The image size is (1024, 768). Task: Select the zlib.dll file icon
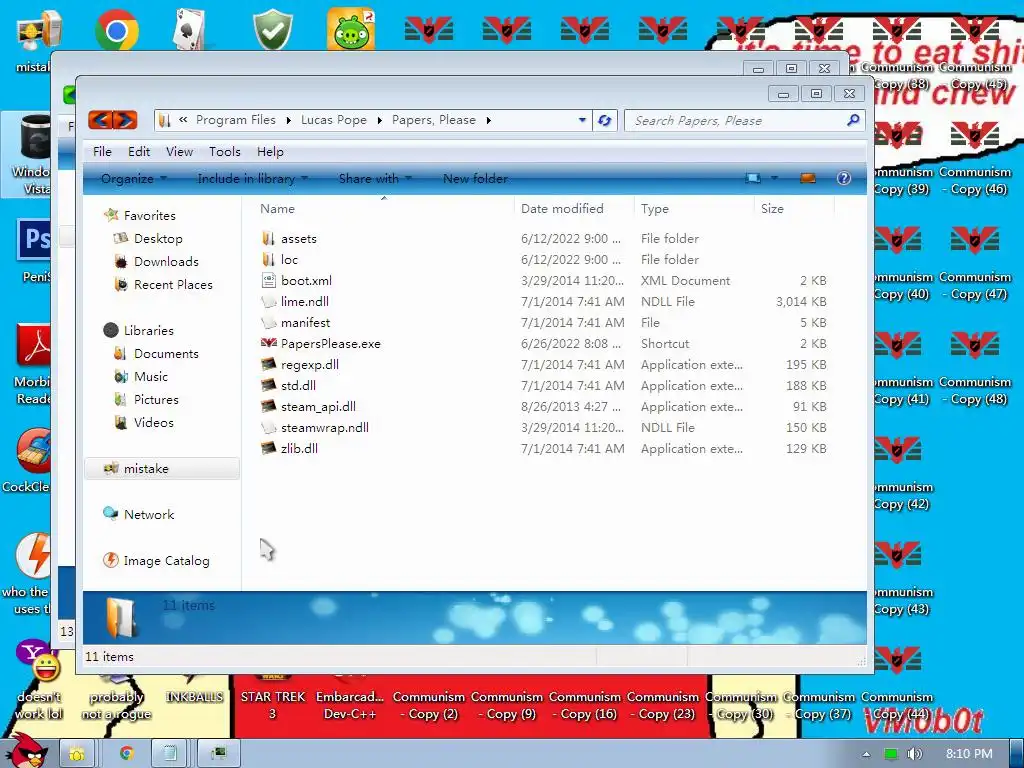click(x=268, y=448)
